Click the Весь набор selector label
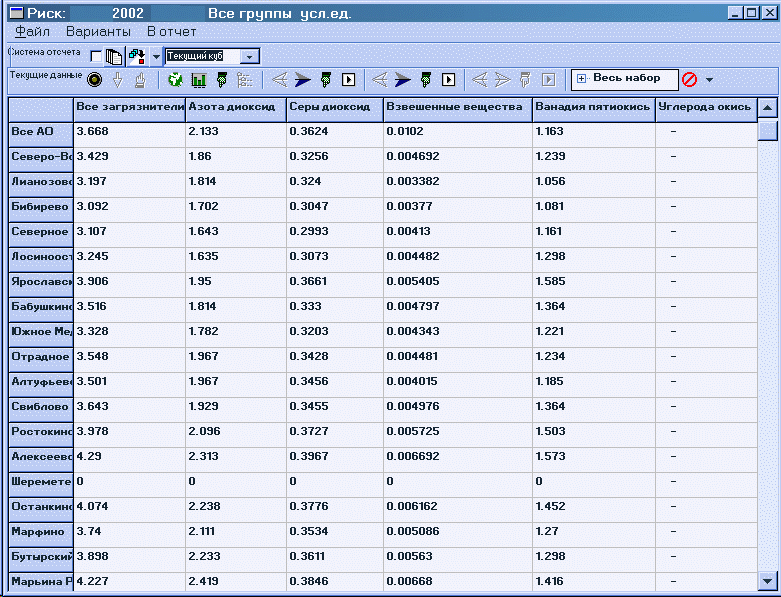The image size is (781, 597). pos(627,78)
